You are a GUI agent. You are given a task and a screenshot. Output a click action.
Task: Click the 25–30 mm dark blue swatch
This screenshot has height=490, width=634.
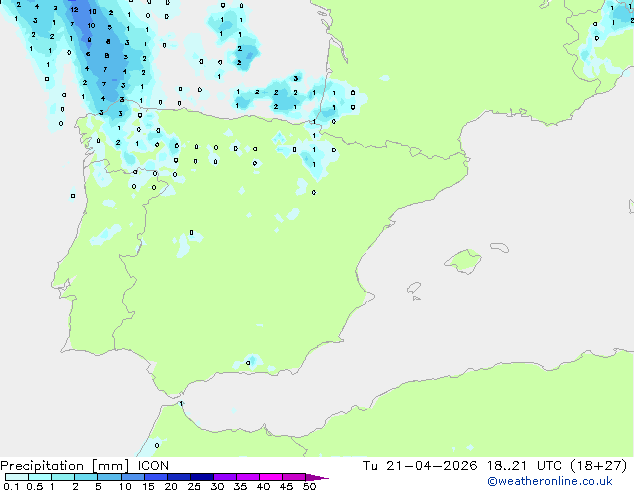[x=202, y=477]
